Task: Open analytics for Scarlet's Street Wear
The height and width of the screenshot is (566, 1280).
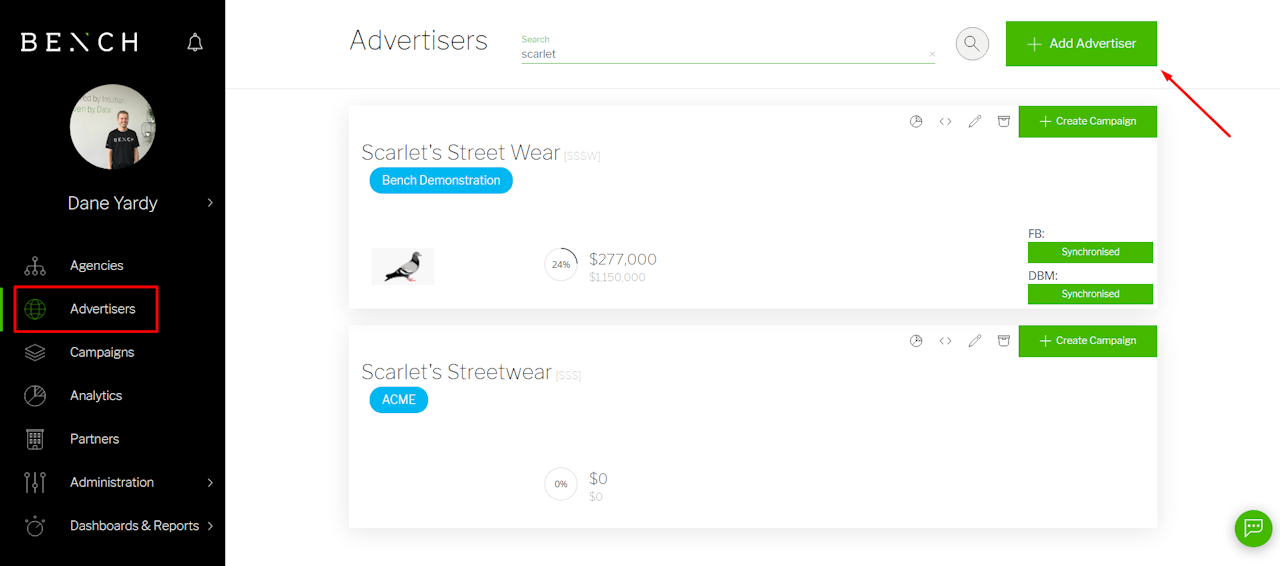Action: (916, 122)
